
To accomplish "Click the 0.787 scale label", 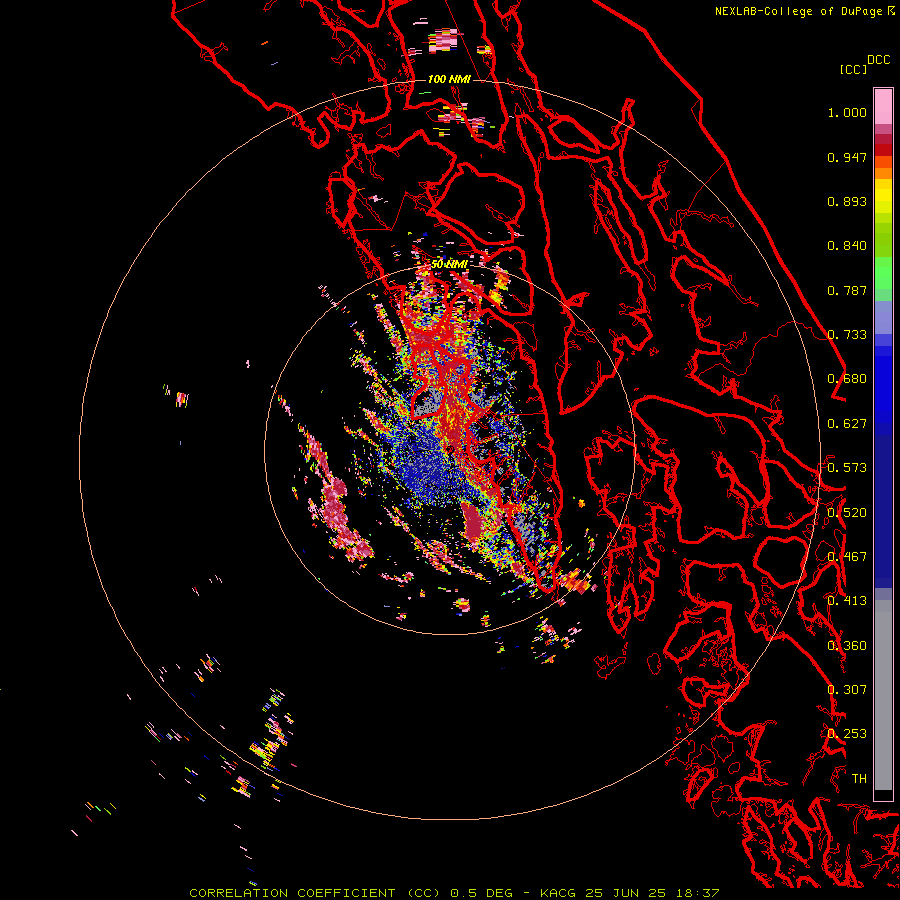I will [x=847, y=290].
